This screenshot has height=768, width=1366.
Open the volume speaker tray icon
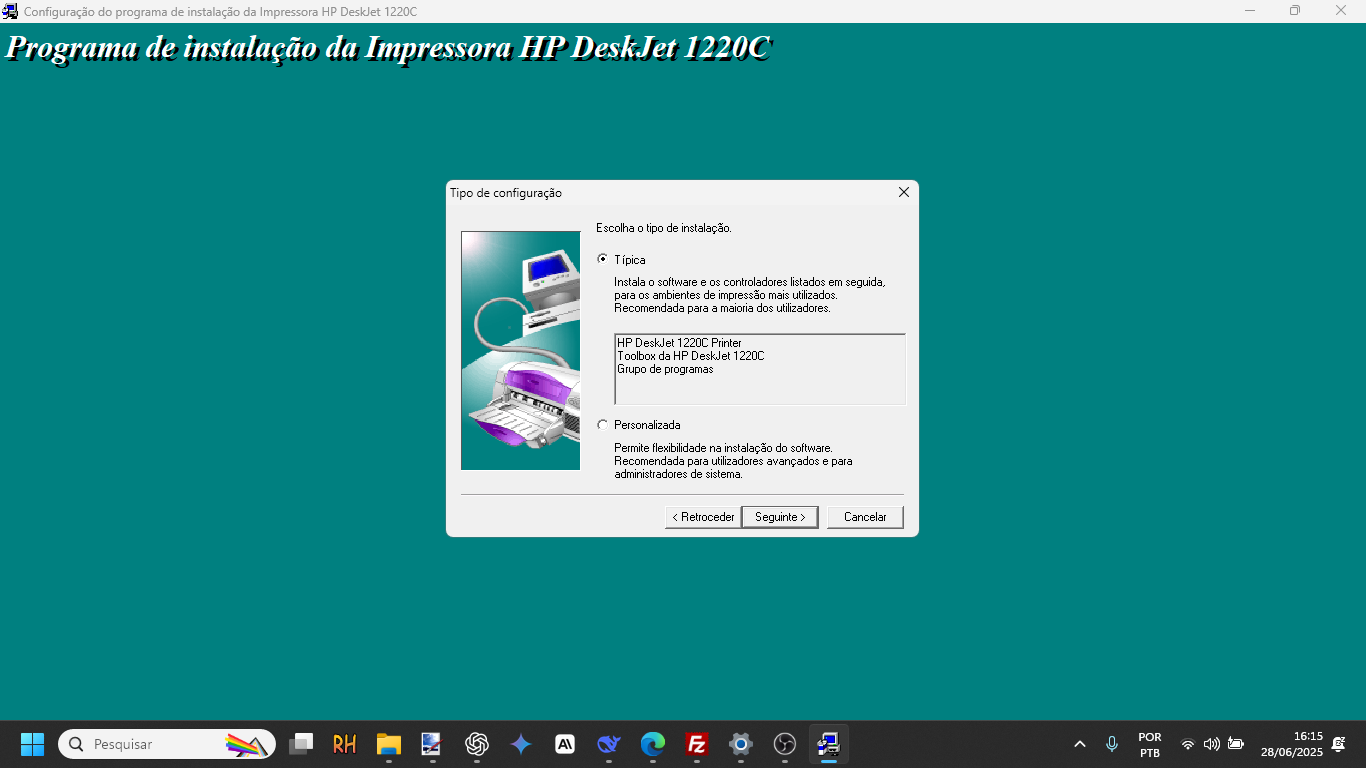[1212, 744]
